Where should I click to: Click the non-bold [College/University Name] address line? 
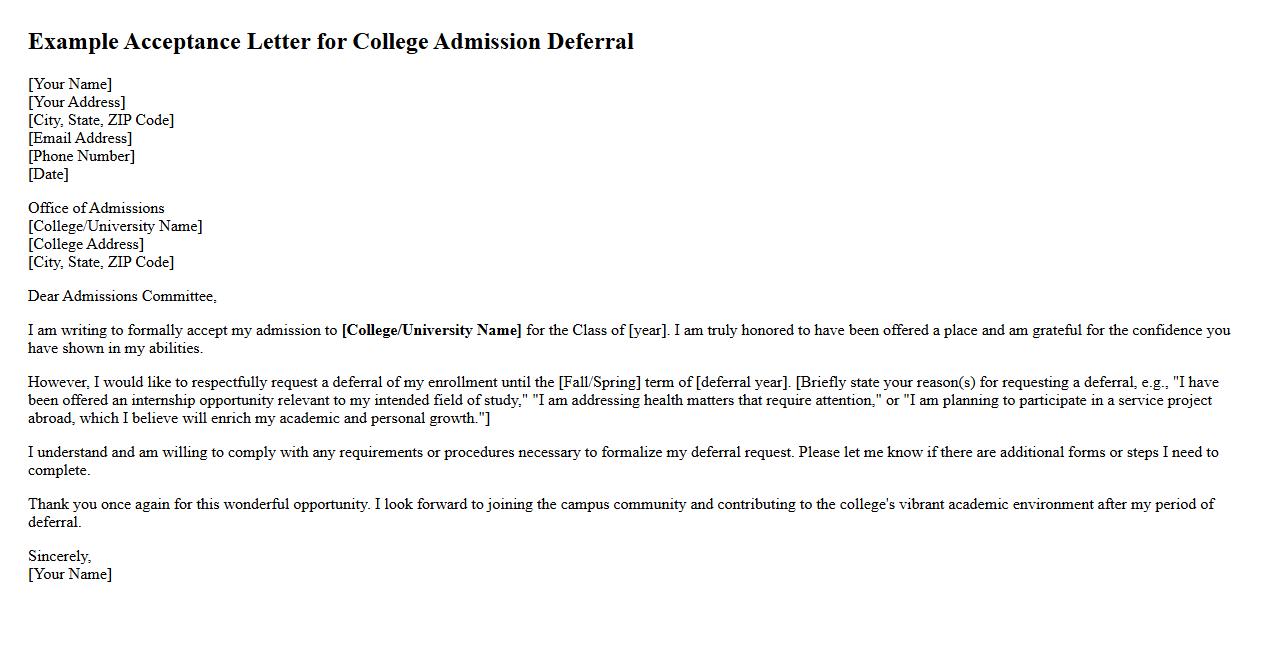click(x=115, y=226)
